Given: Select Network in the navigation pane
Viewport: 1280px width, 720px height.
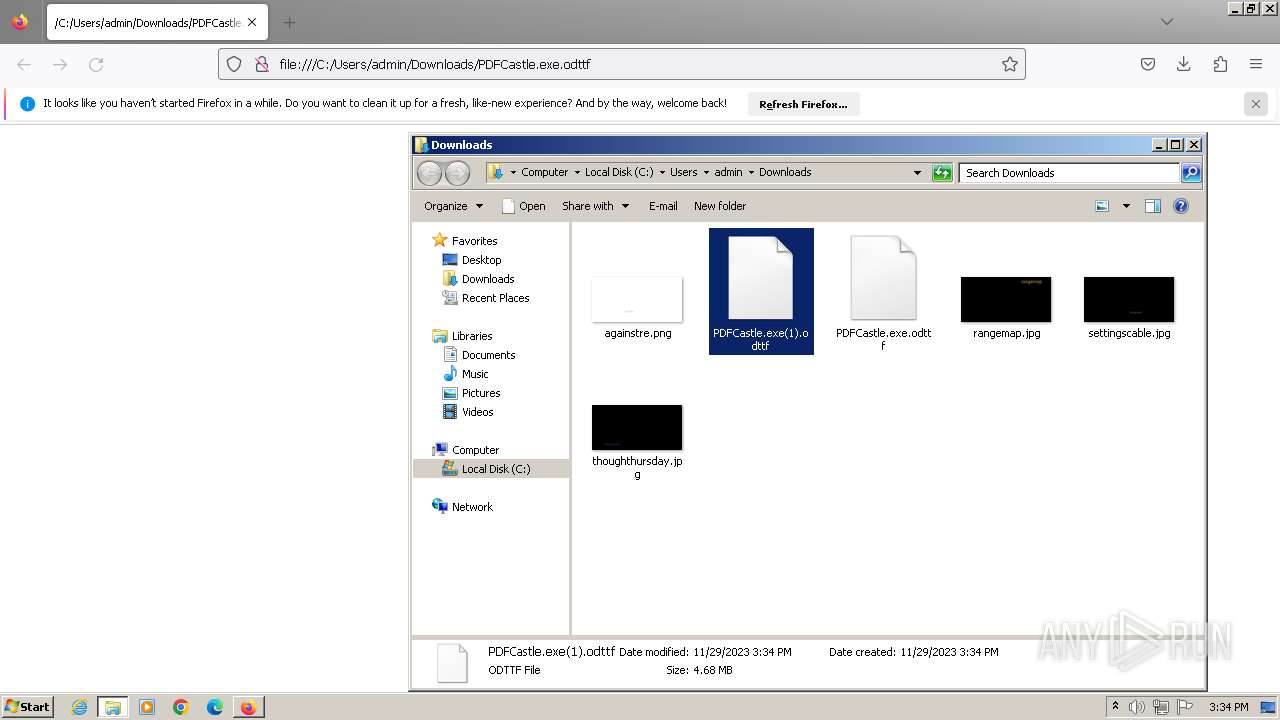Looking at the screenshot, I should click(472, 507).
